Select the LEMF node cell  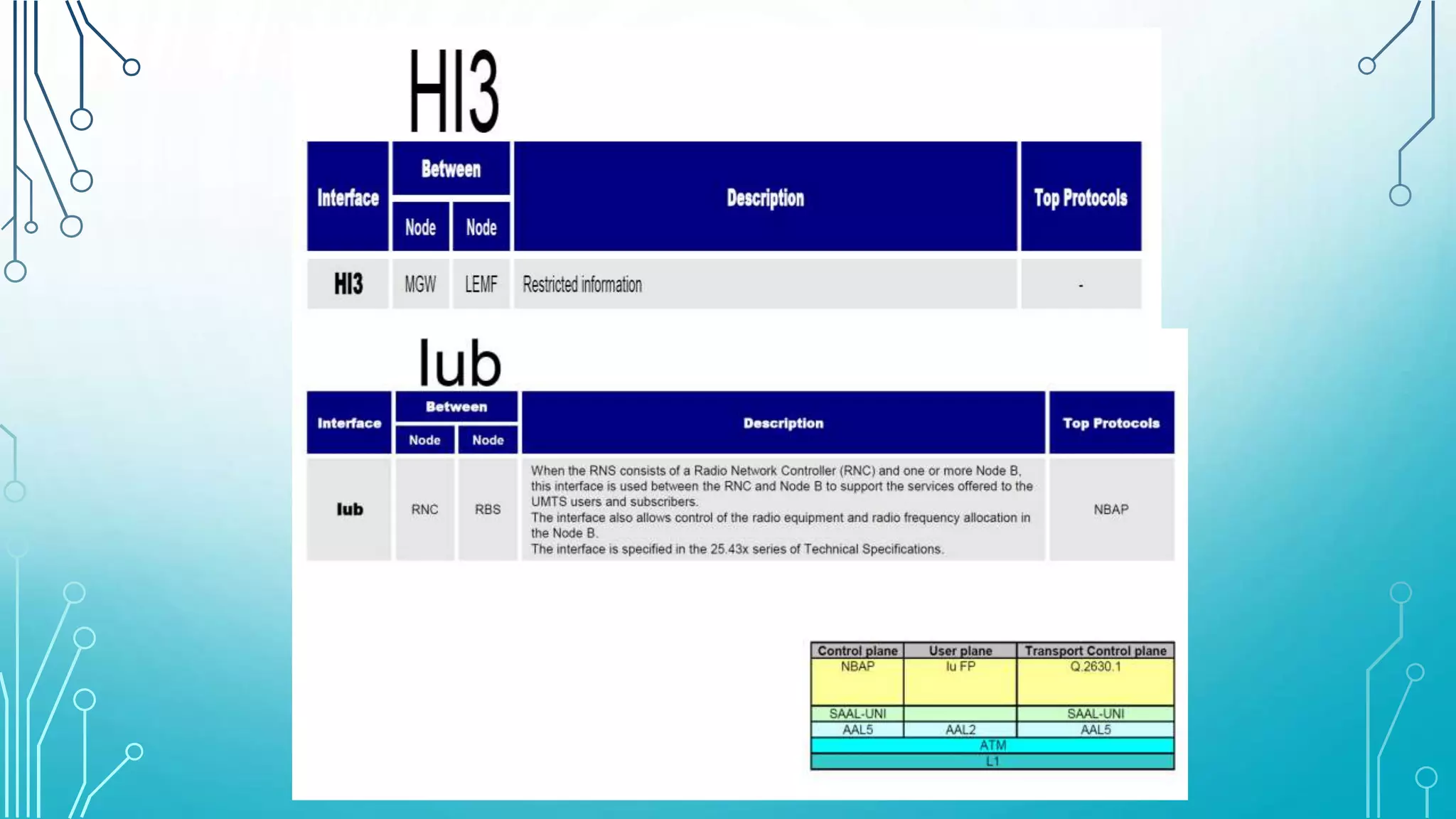coord(481,284)
